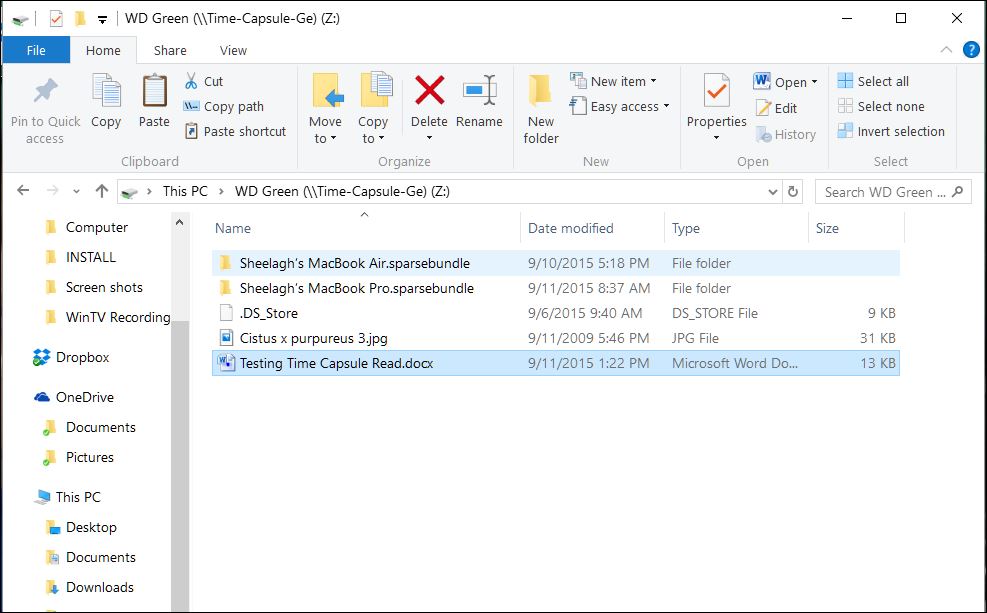This screenshot has height=613, width=987.
Task: Click Properties icon in Quick Access Toolbar
Action: click(56, 19)
